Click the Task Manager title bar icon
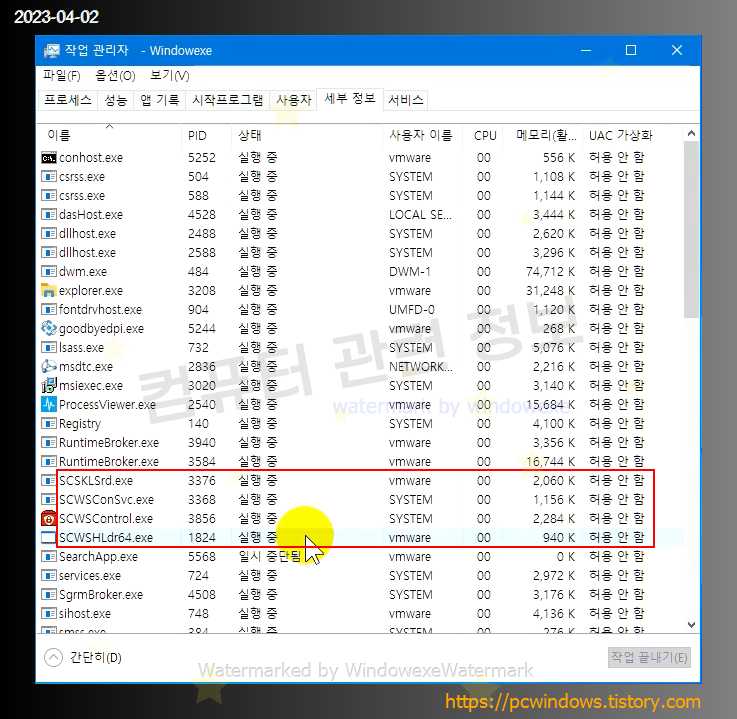 click(x=51, y=50)
